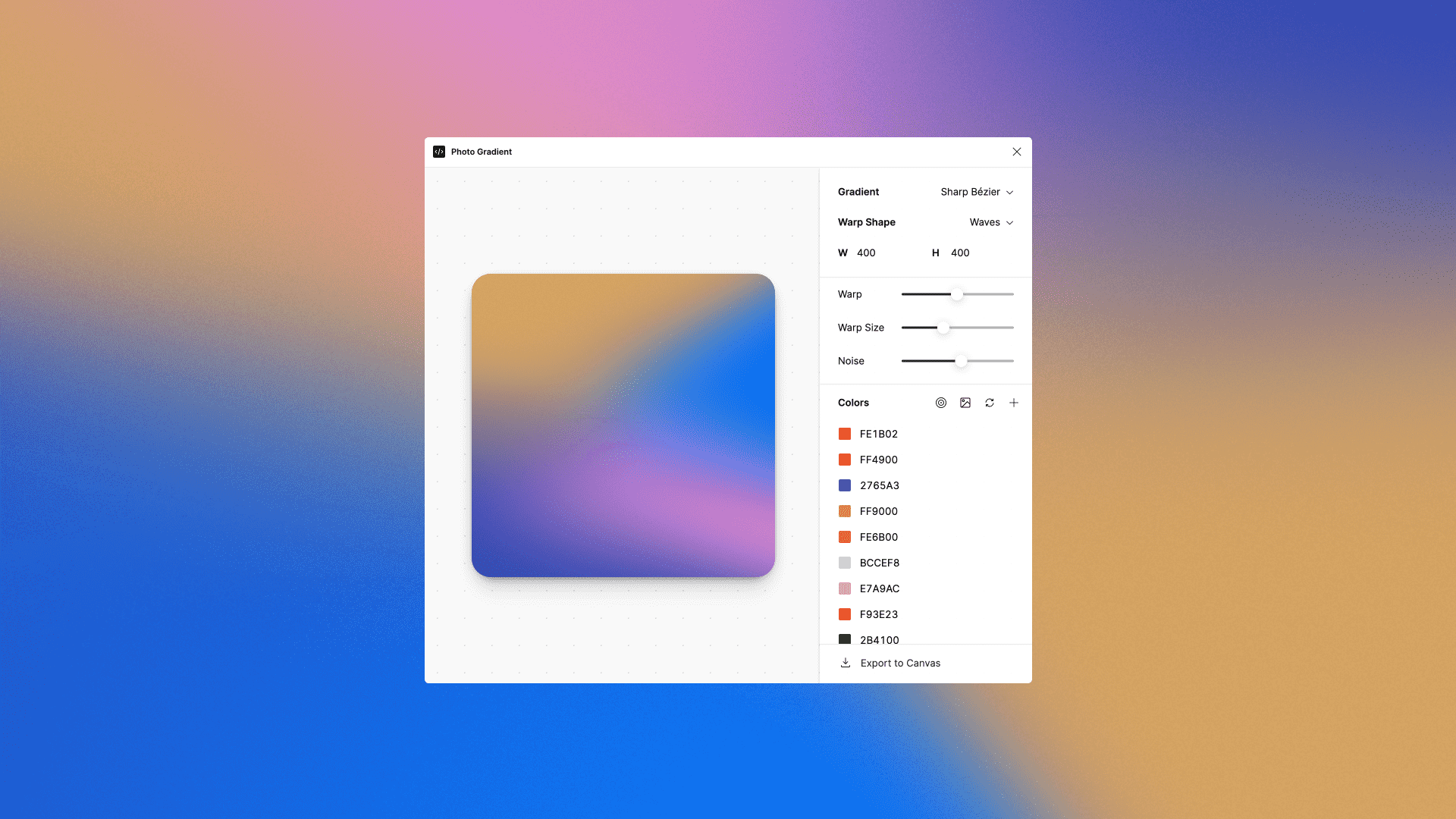Add a new color with the plus icon
Screen dimensions: 1456x819
click(1013, 403)
